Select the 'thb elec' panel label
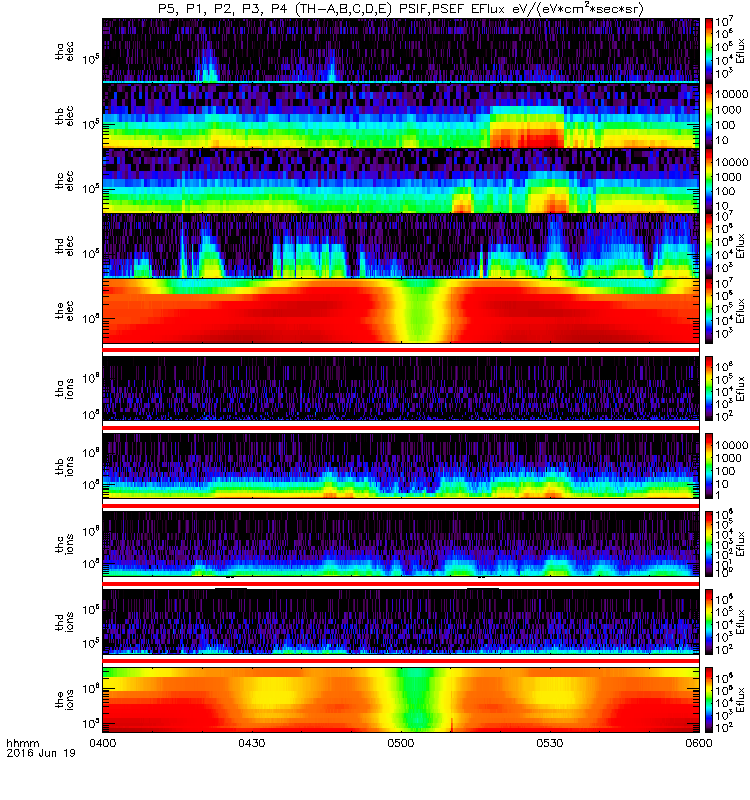 pos(64,116)
